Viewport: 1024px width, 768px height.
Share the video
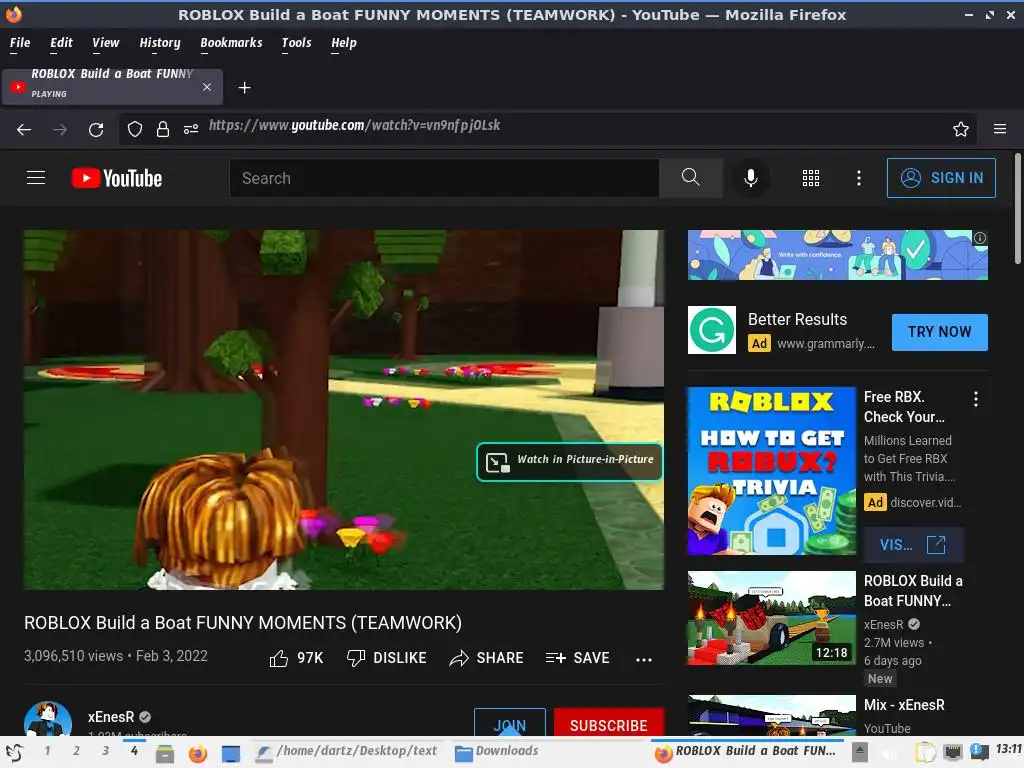point(487,658)
